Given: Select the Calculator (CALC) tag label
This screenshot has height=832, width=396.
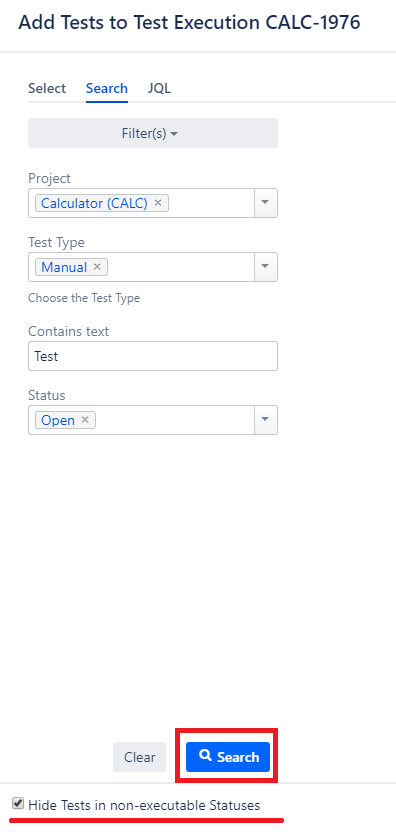Looking at the screenshot, I should (94, 203).
